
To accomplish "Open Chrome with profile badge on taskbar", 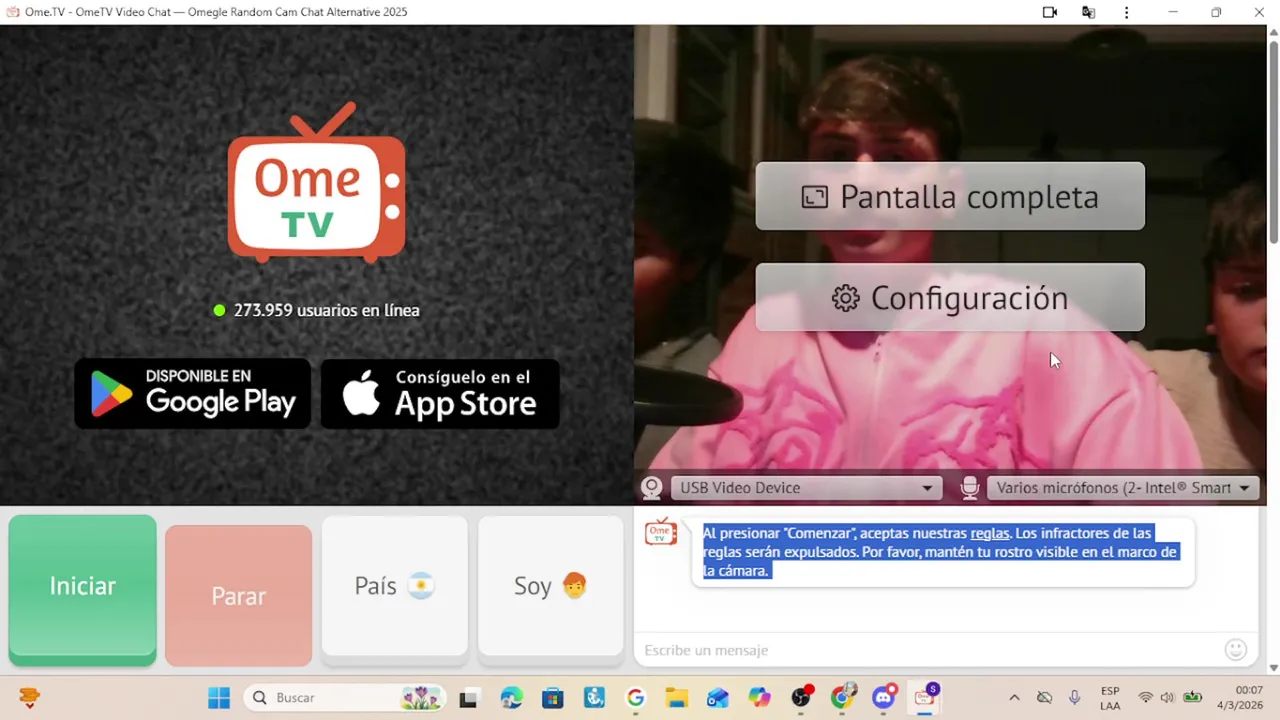I will pos(844,697).
